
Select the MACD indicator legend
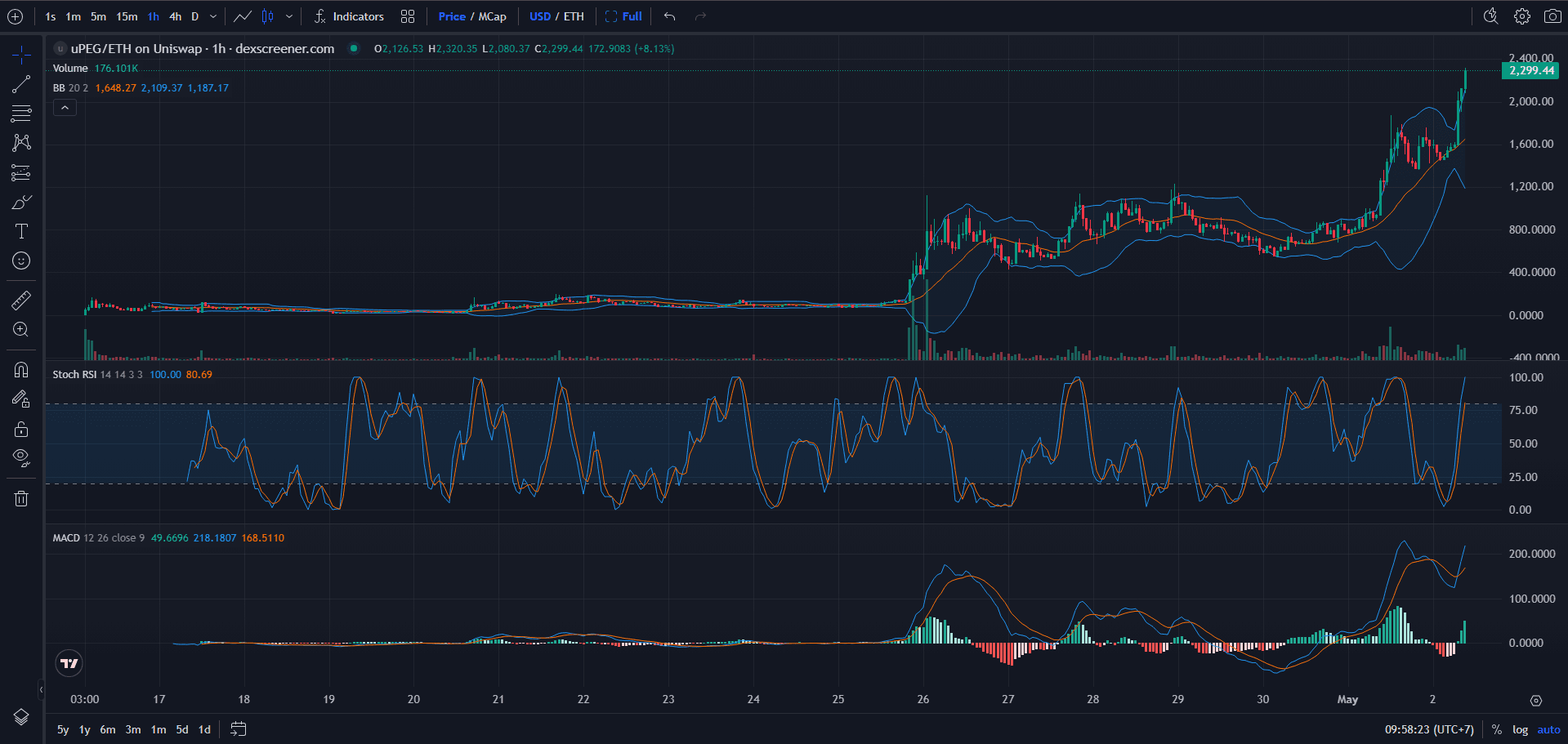(x=66, y=537)
